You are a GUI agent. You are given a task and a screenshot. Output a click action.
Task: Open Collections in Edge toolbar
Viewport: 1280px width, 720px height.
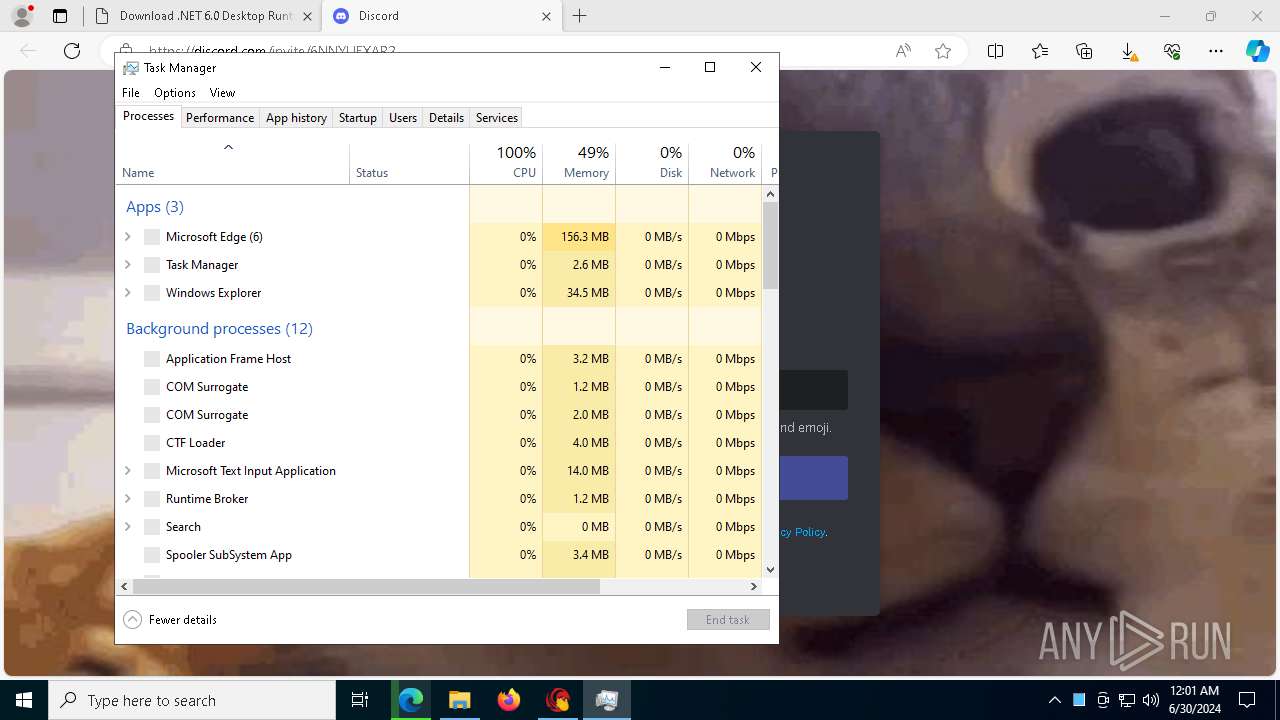tap(1084, 51)
